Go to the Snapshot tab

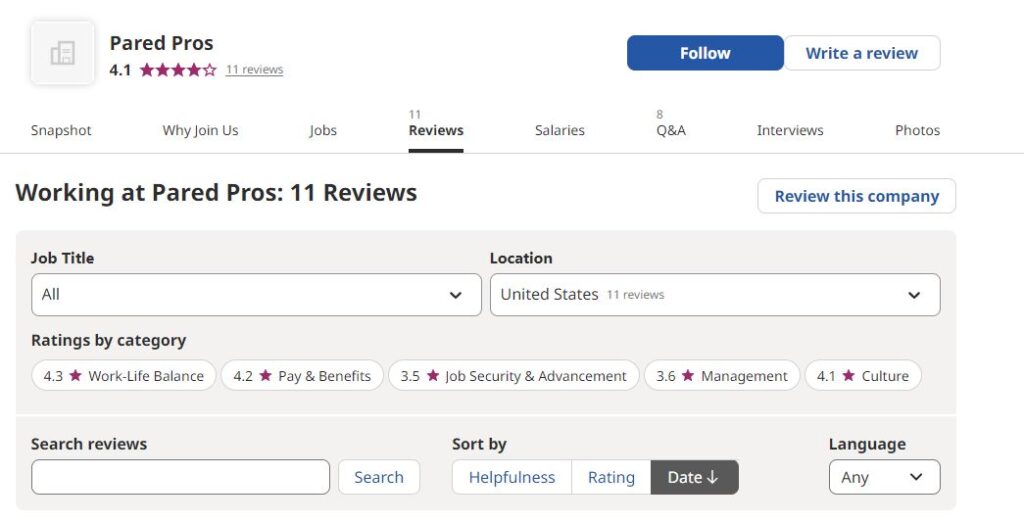pyautogui.click(x=61, y=130)
